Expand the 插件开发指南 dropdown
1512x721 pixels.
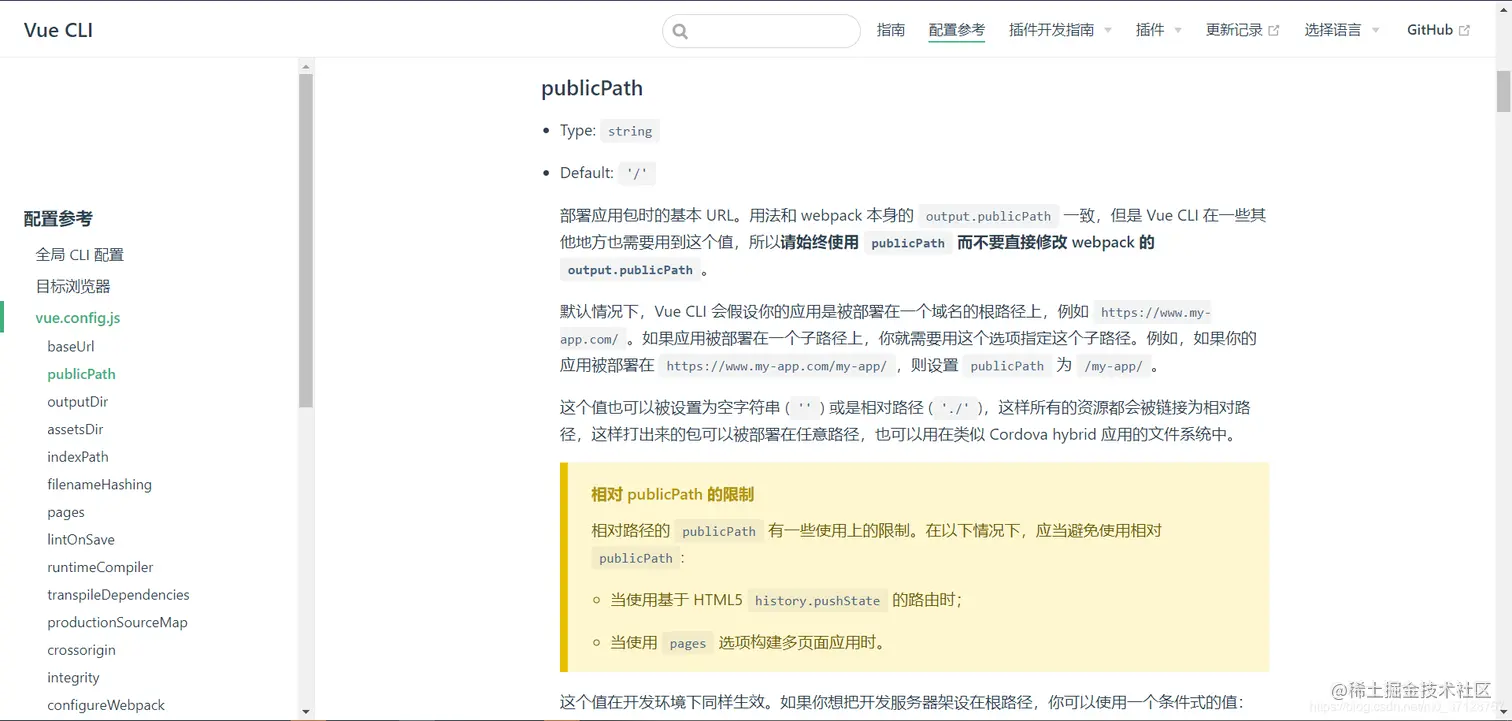[x=1052, y=29]
